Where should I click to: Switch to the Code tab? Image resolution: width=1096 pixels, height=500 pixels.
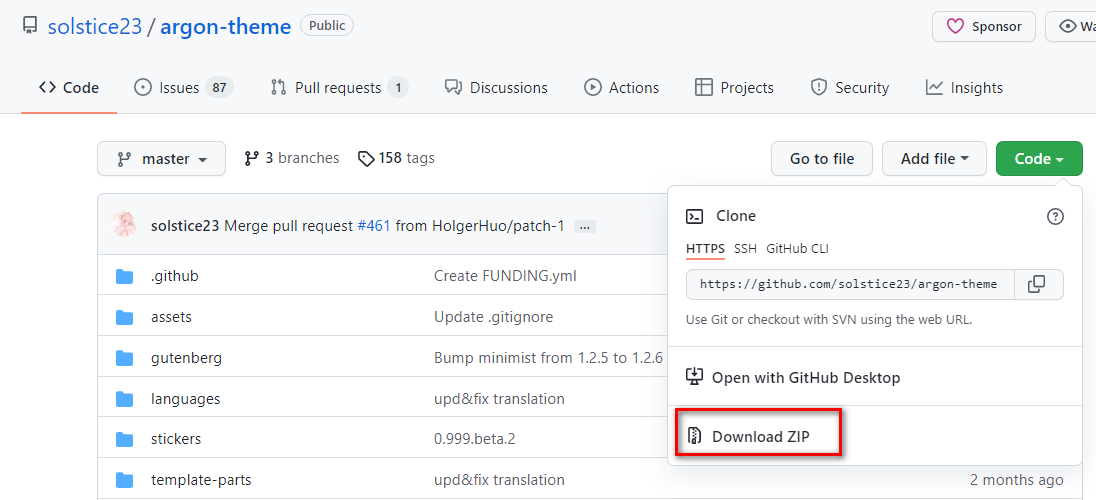pos(68,87)
